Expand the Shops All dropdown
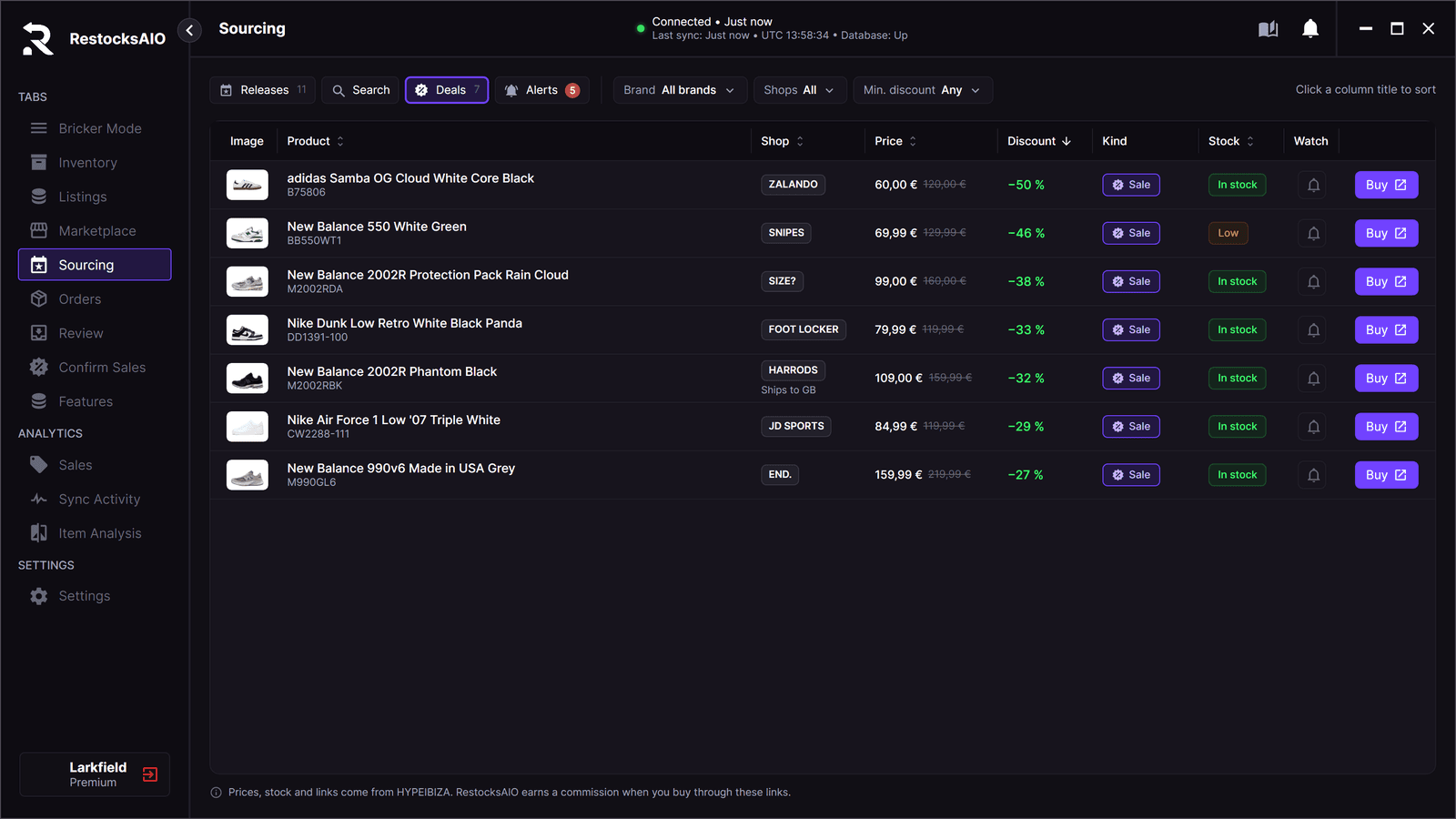1456x819 pixels. coord(800,90)
